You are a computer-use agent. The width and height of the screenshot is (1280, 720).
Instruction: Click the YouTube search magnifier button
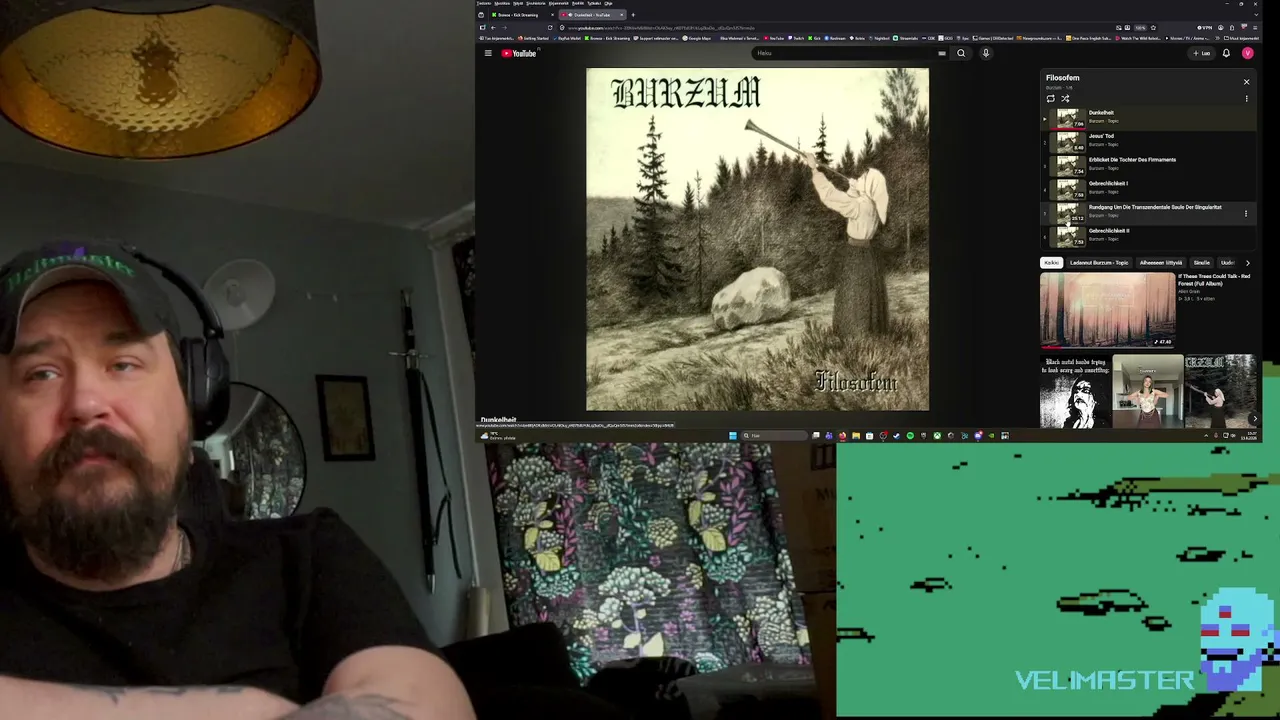click(x=961, y=53)
